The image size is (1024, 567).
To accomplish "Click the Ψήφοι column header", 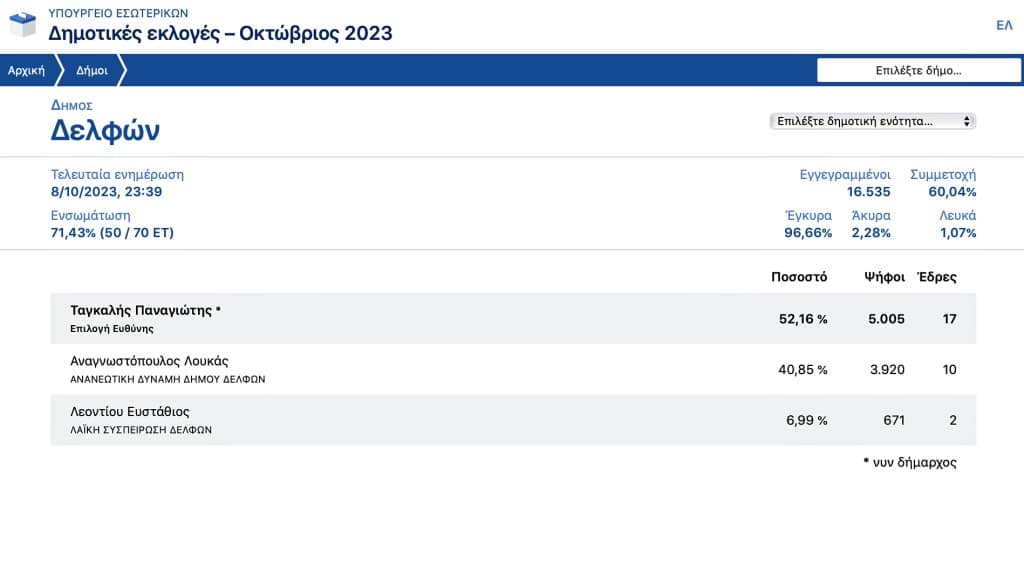I will 884,277.
